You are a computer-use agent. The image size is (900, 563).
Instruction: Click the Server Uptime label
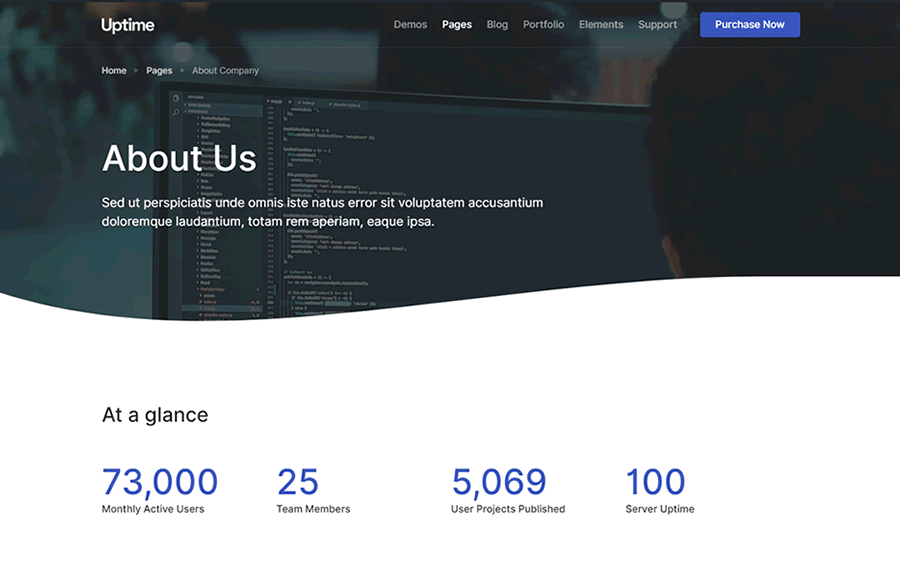(x=659, y=509)
